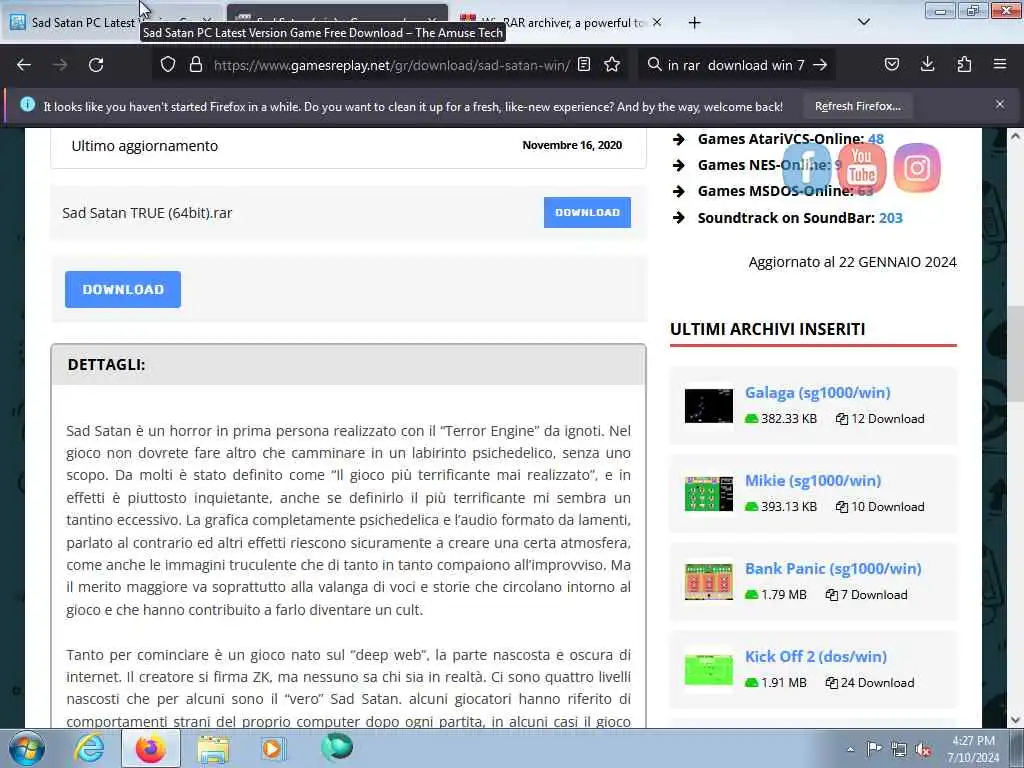1024x768 pixels.
Task: Click DETTAGLI section header
Action: pos(349,364)
